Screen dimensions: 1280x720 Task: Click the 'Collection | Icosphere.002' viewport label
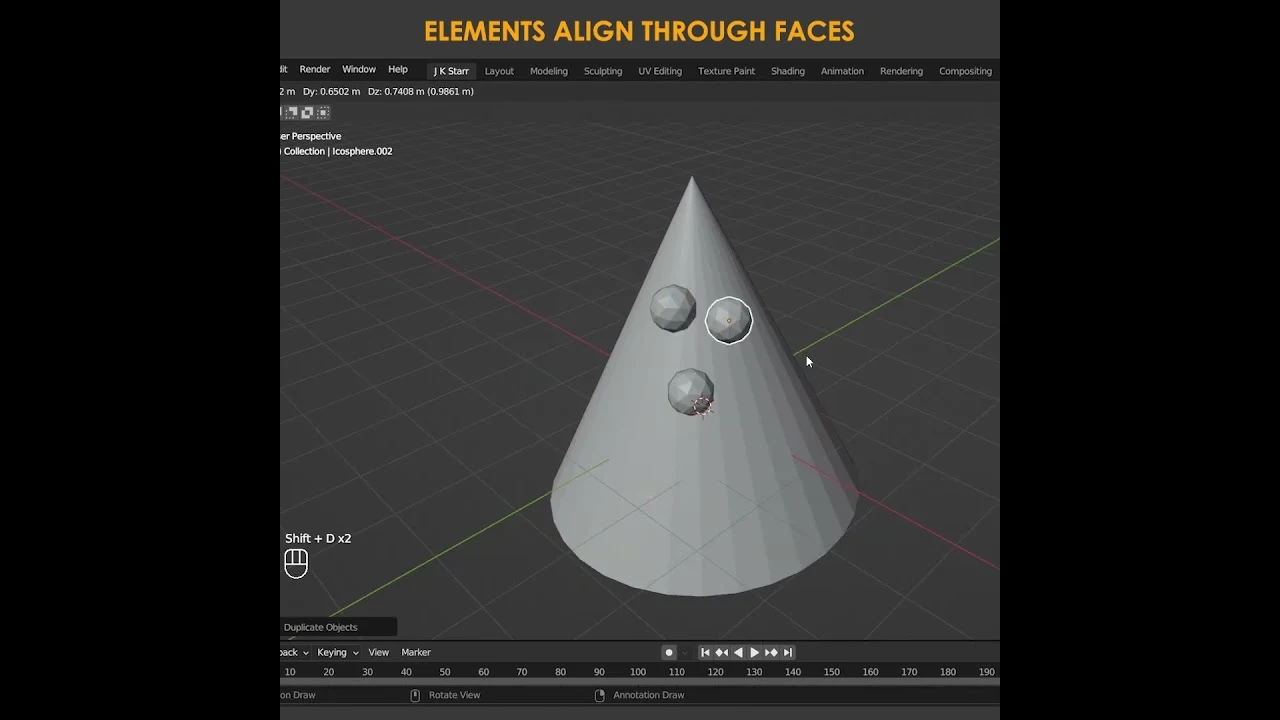coord(338,151)
